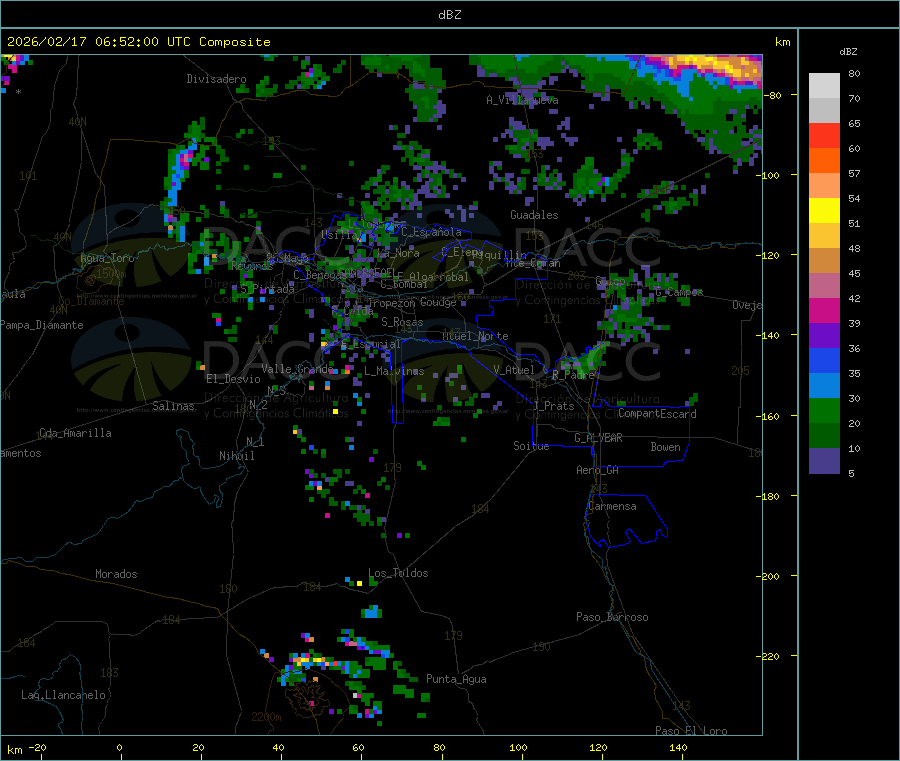The width and height of the screenshot is (900, 761).
Task: Click the '80' value in the dBZ legend
Action: click(x=854, y=73)
